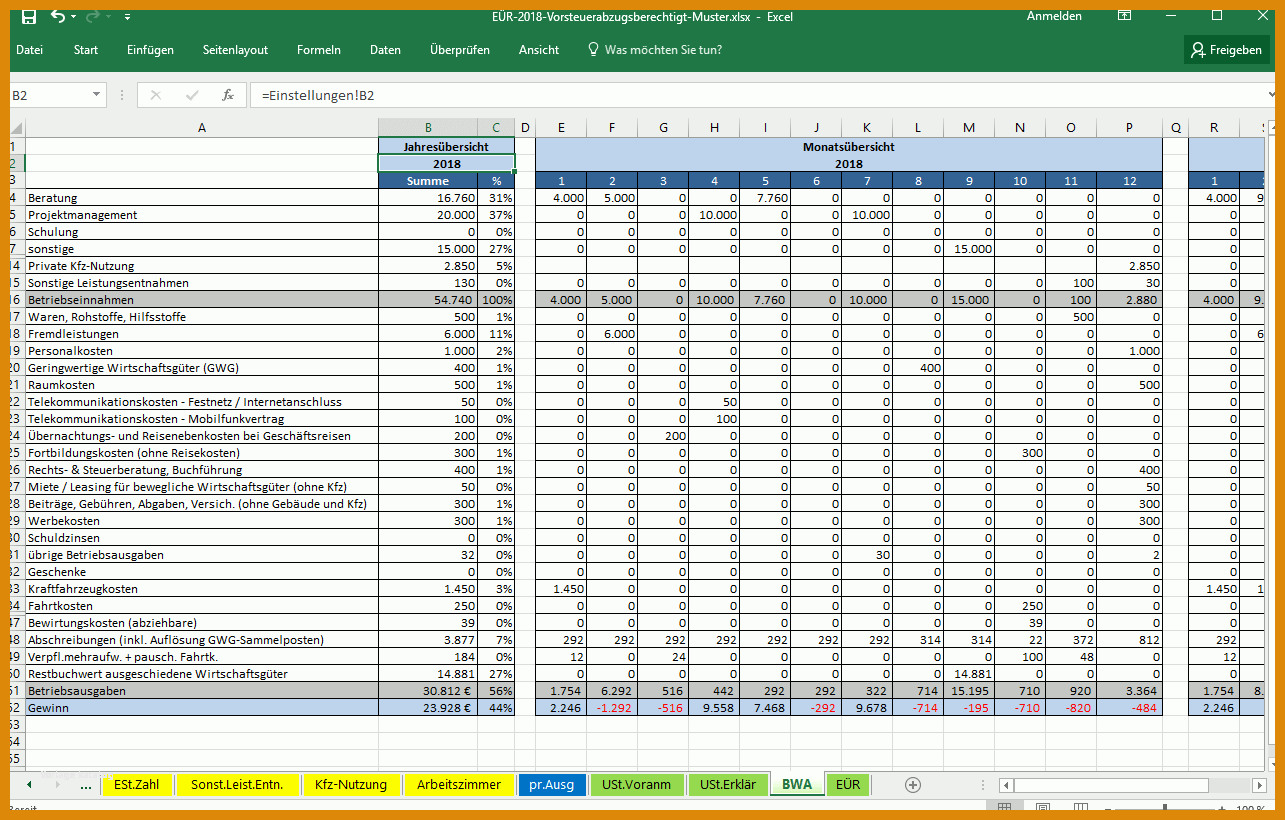Viewport: 1285px width, 820px height.
Task: Open the Überprüfen ribbon tab
Action: tap(460, 50)
